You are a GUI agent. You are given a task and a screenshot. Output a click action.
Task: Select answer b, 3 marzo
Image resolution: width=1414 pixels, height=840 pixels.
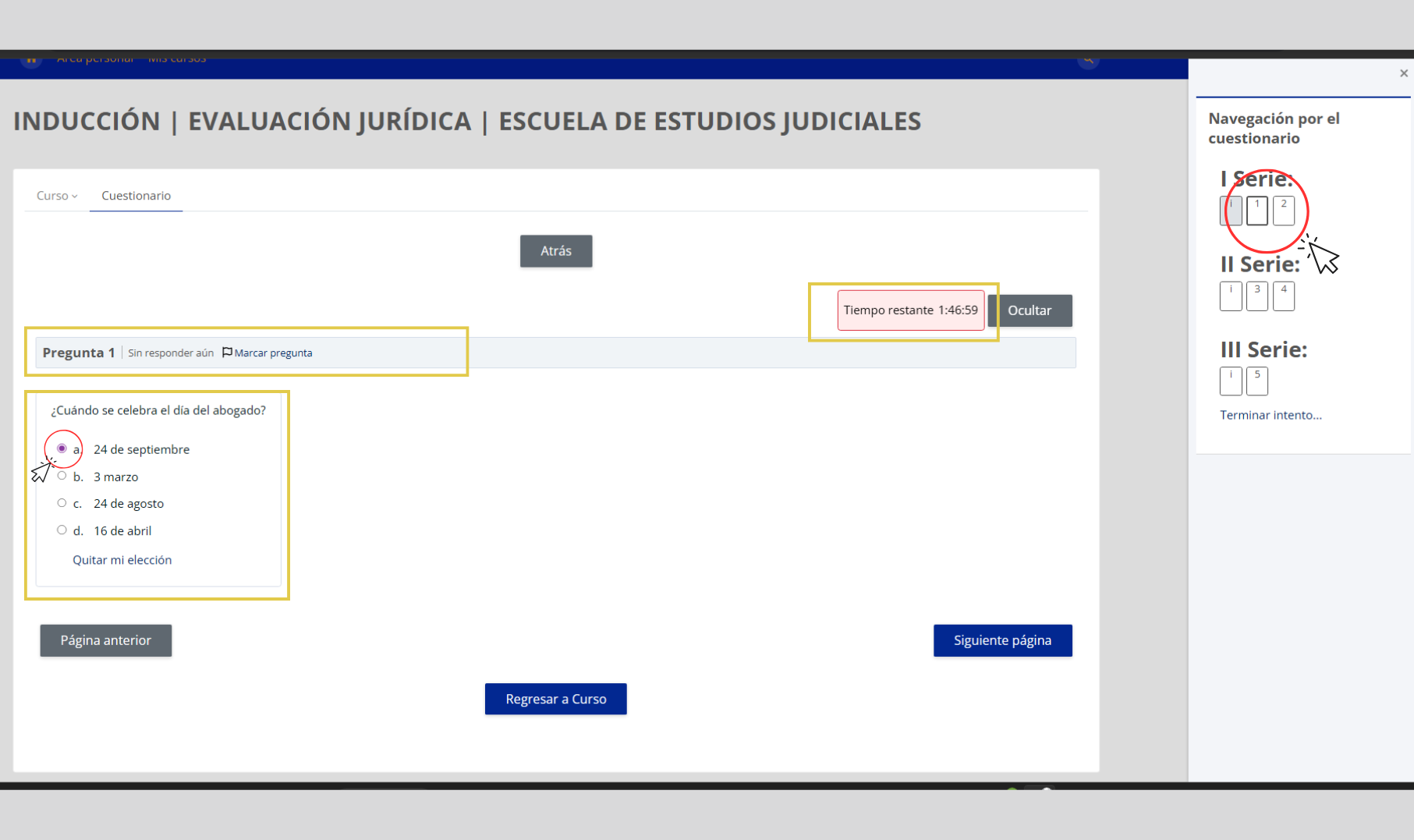click(x=62, y=475)
